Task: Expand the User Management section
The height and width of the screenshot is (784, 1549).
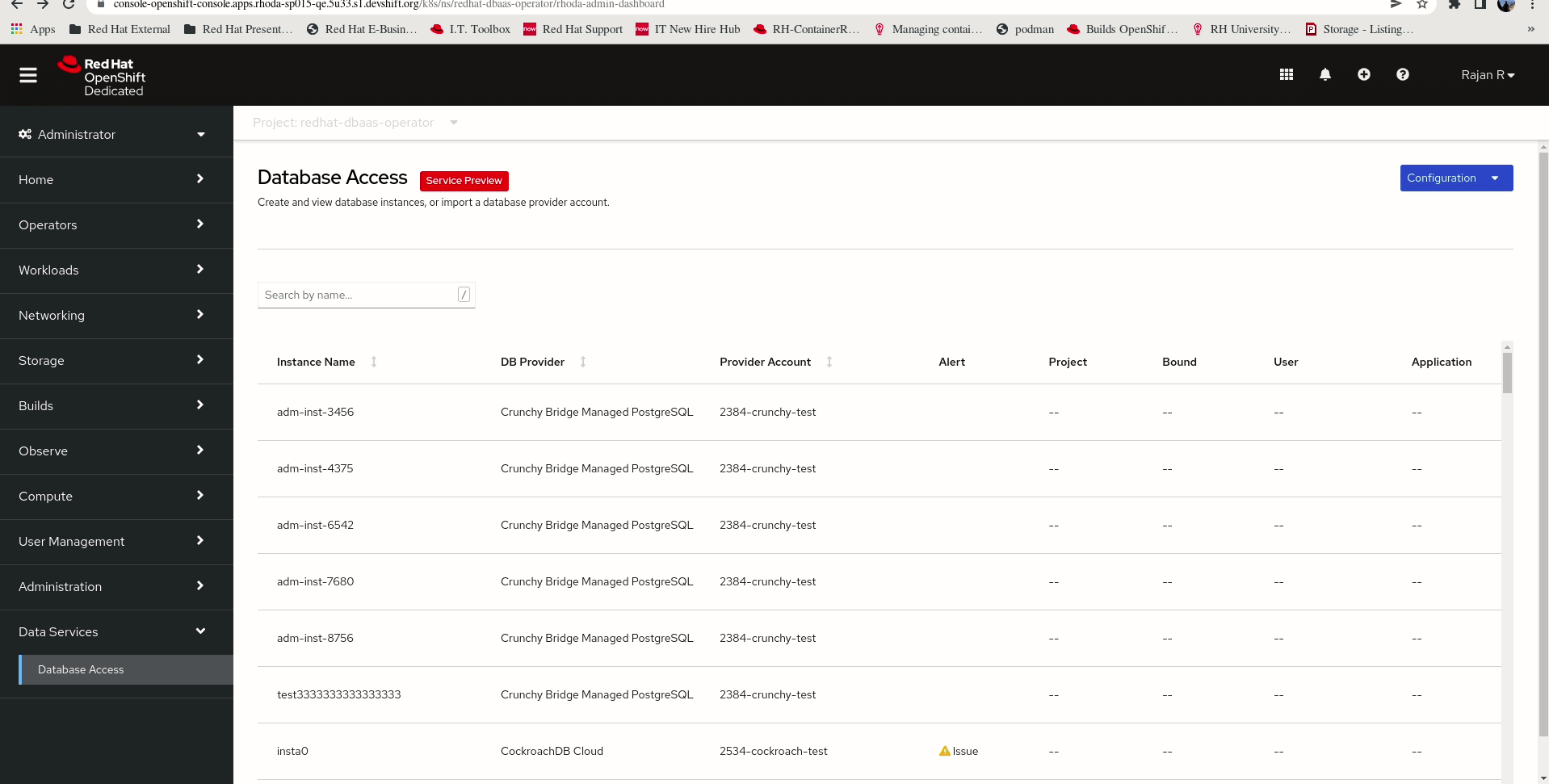Action: (116, 541)
